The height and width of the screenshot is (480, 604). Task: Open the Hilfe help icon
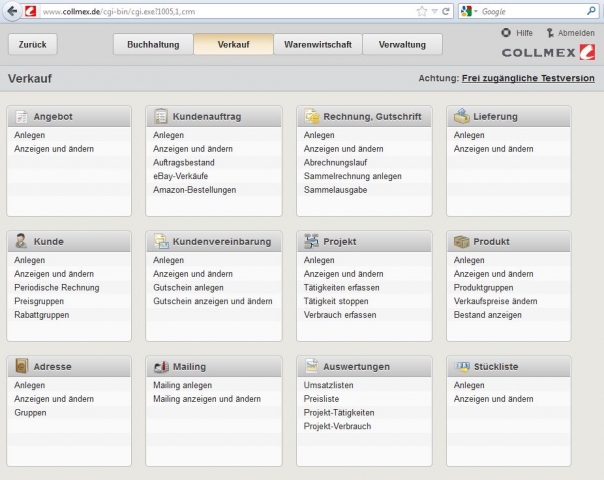[x=506, y=33]
